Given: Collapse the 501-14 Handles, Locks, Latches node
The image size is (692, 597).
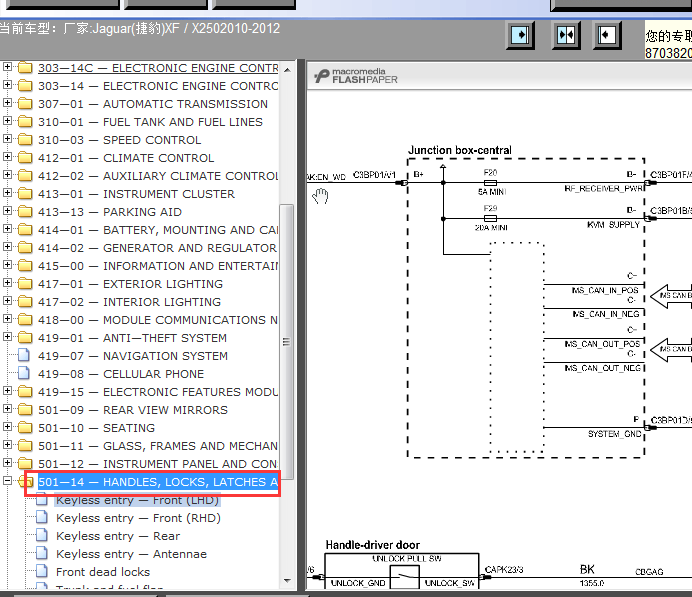Looking at the screenshot, I should 7,481.
